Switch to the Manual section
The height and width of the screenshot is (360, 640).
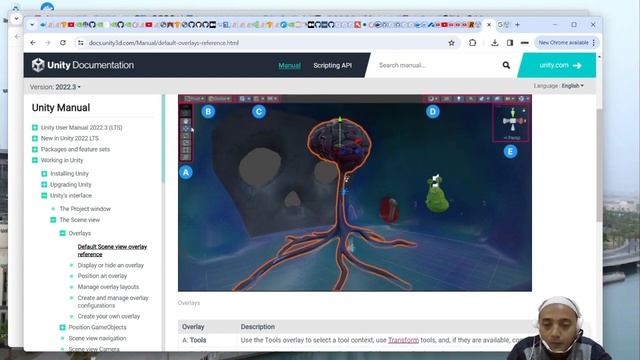pyautogui.click(x=289, y=65)
